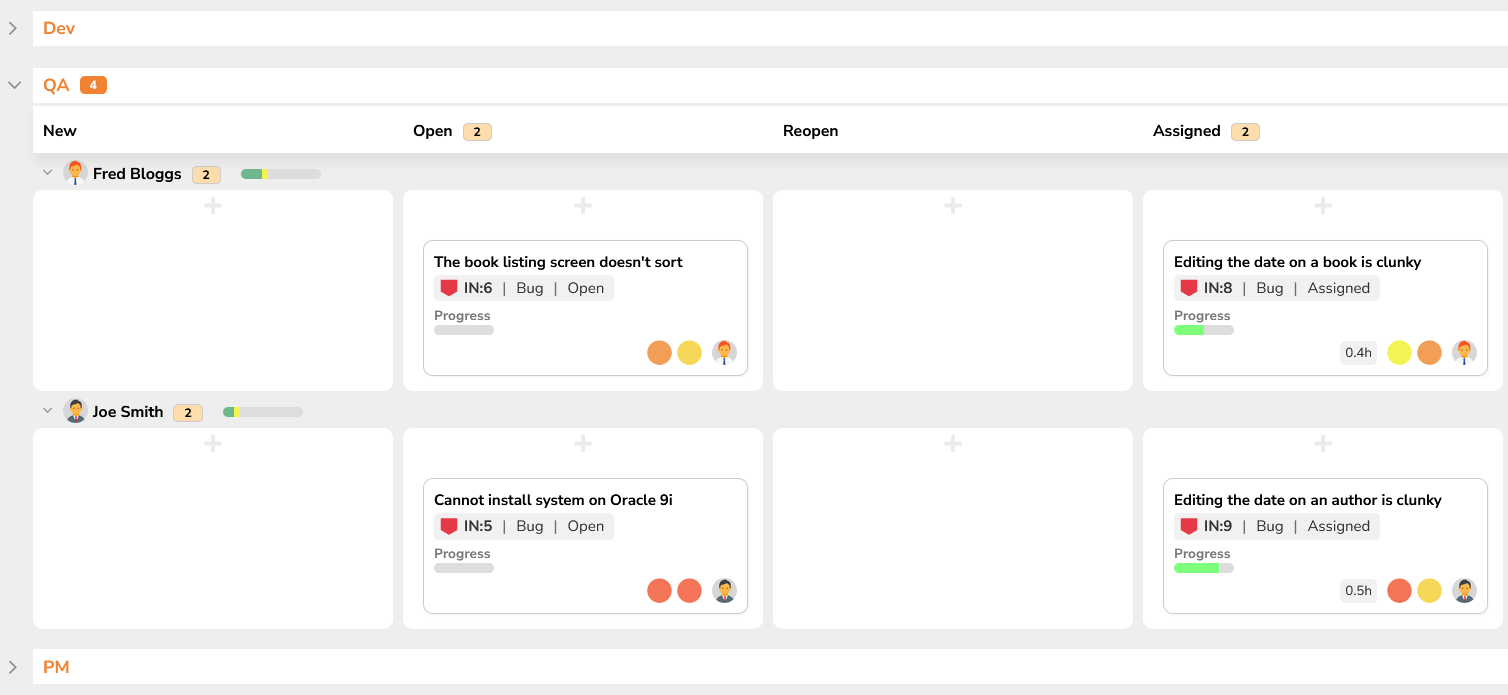Expand the PM section
Viewport: 1508px width, 695px height.
tap(13, 667)
